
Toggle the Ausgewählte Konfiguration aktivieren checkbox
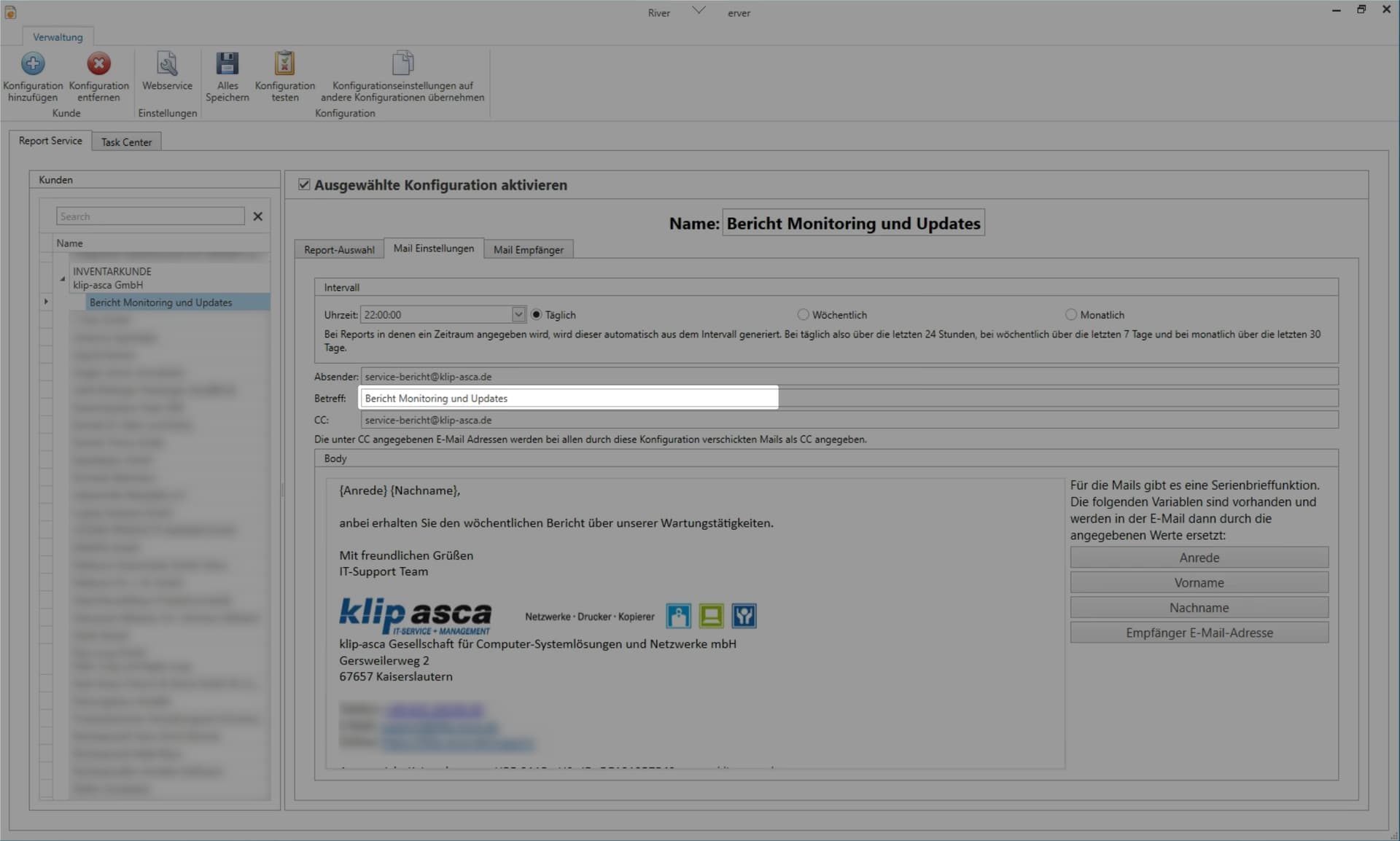click(x=304, y=184)
